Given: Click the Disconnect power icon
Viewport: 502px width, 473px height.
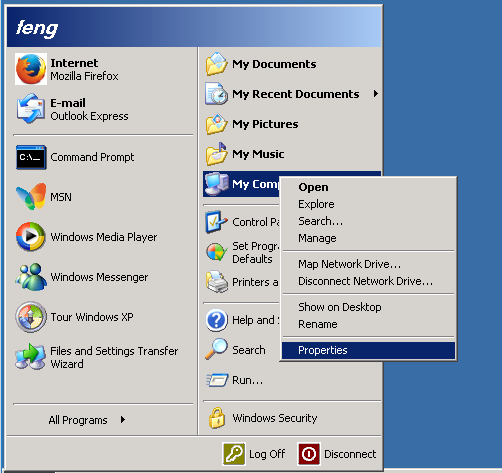Looking at the screenshot, I should tap(309, 454).
